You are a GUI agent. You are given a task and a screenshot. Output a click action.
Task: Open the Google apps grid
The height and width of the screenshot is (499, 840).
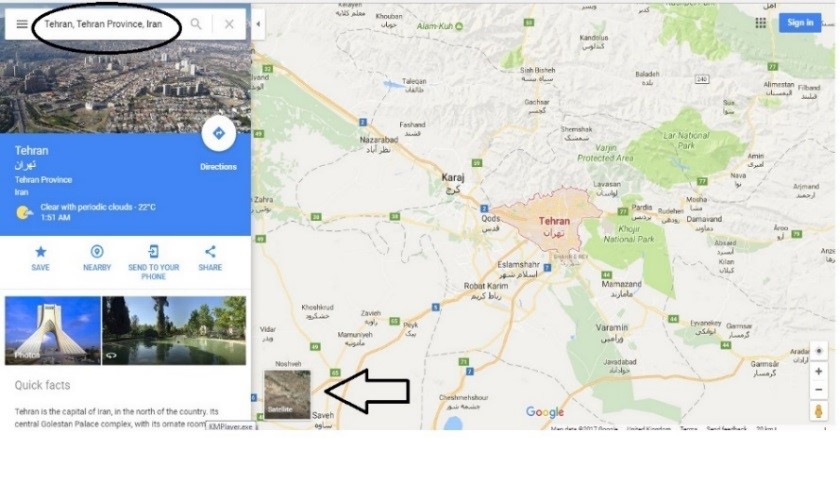[x=760, y=23]
